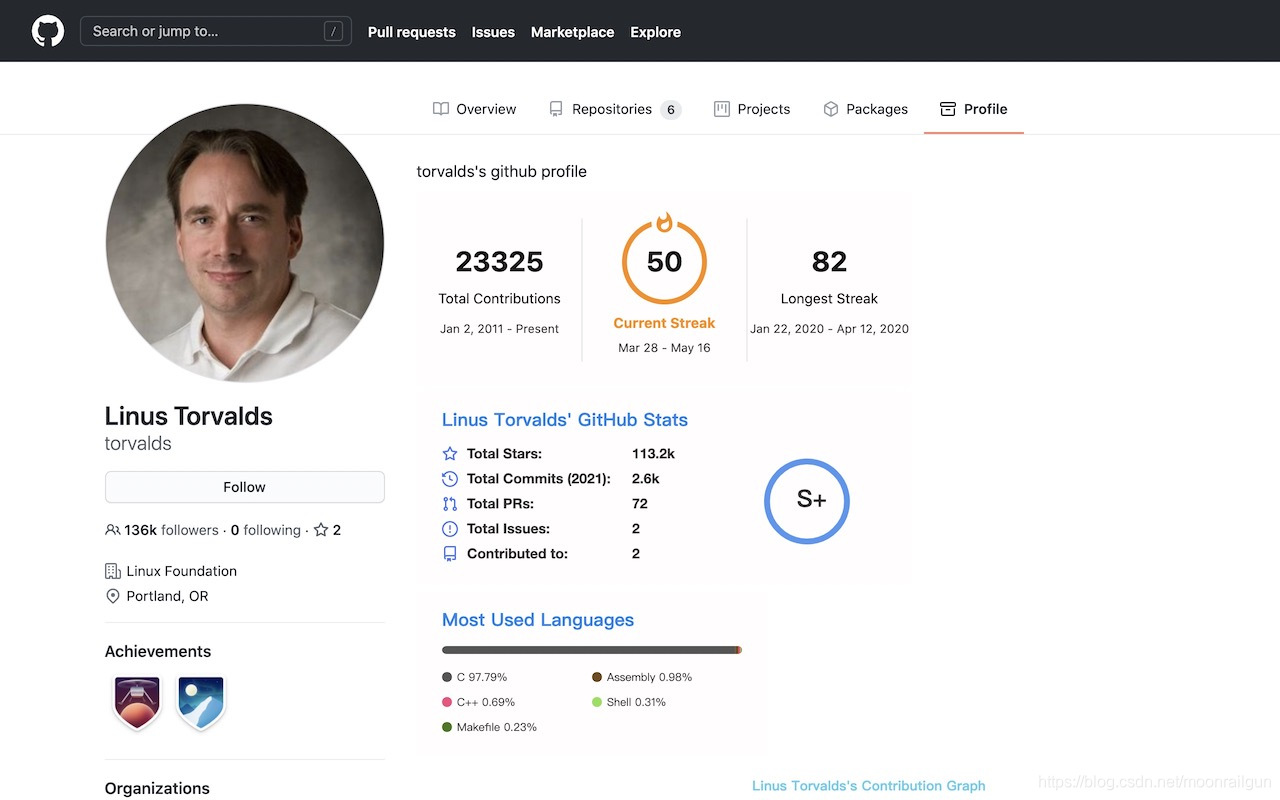Click the C 97.79% gray color dot
The height and width of the screenshot is (800, 1280).
tap(447, 677)
